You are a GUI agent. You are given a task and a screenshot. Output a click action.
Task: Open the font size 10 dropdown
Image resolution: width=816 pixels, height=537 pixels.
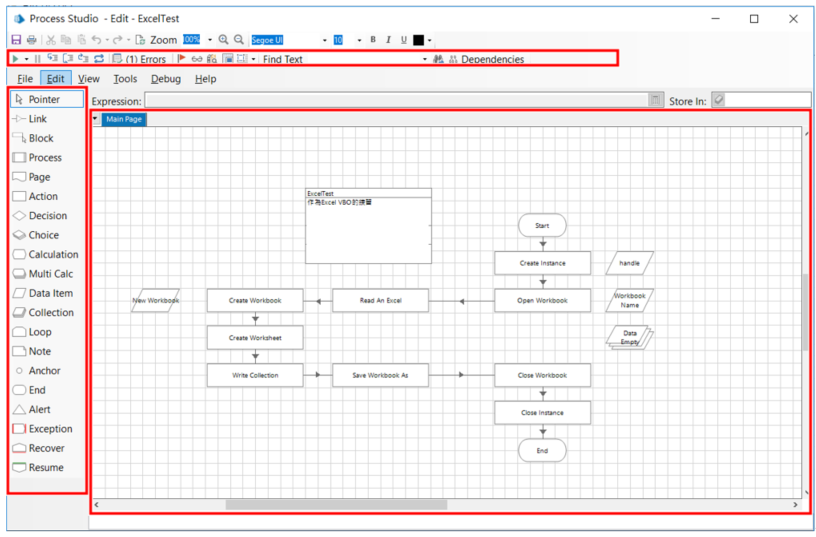(359, 40)
